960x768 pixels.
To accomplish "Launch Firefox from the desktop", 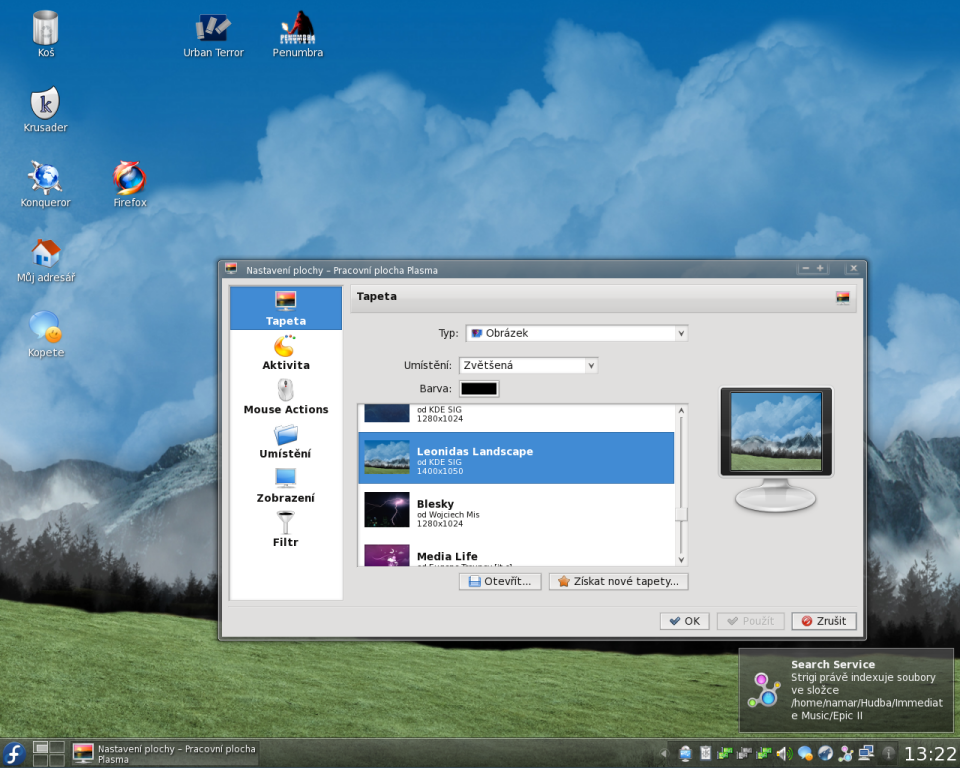I will [130, 185].
